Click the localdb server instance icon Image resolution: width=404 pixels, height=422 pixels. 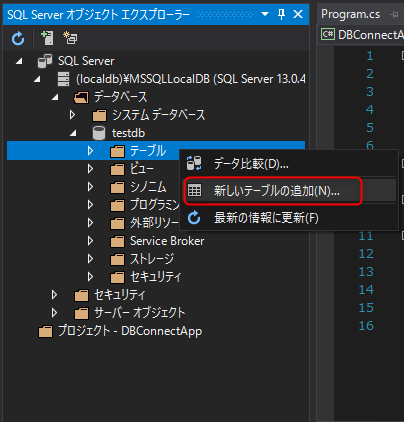click(x=63, y=79)
